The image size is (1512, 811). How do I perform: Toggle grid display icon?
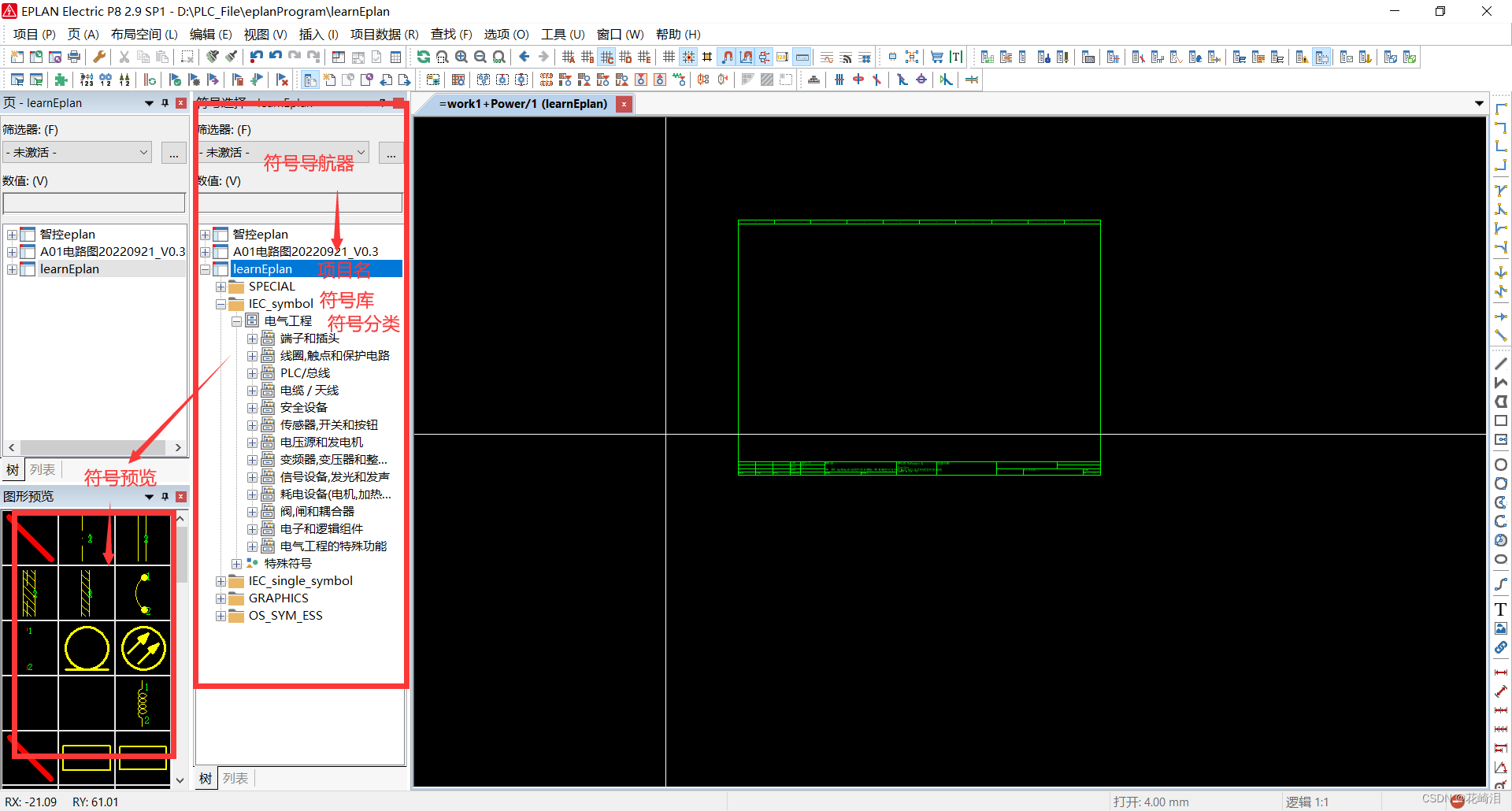tap(669, 57)
